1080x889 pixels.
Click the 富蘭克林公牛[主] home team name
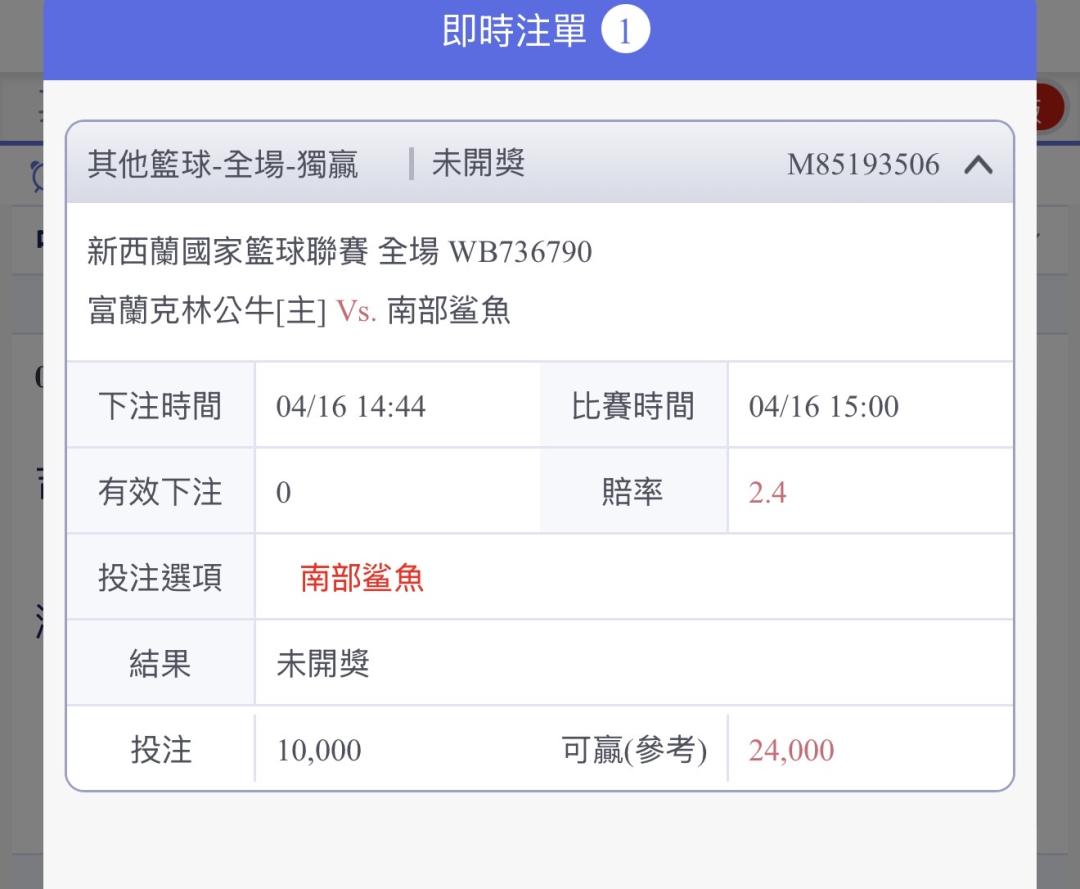207,311
